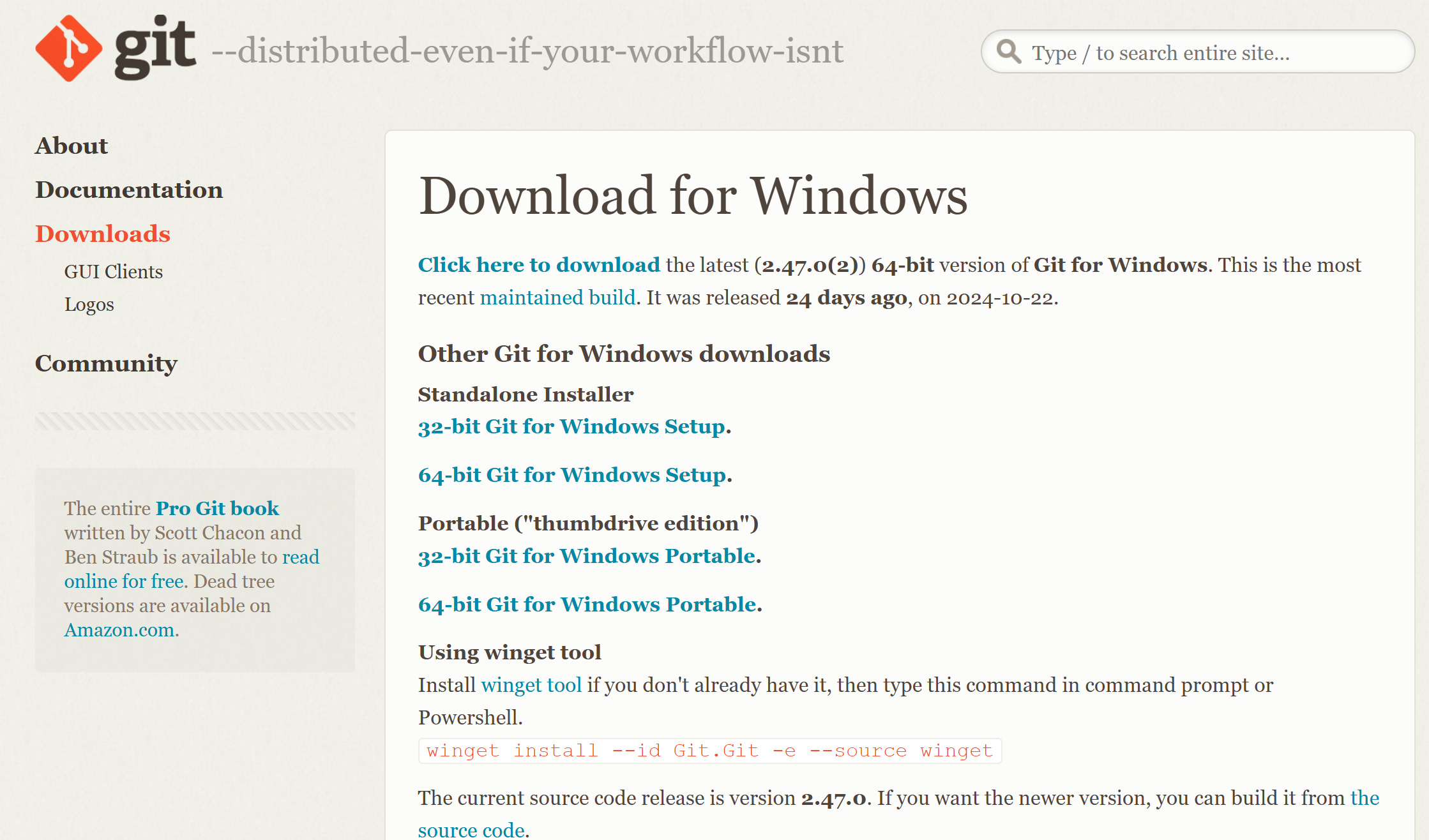Click the winget install command code box
1429x840 pixels.
[709, 751]
